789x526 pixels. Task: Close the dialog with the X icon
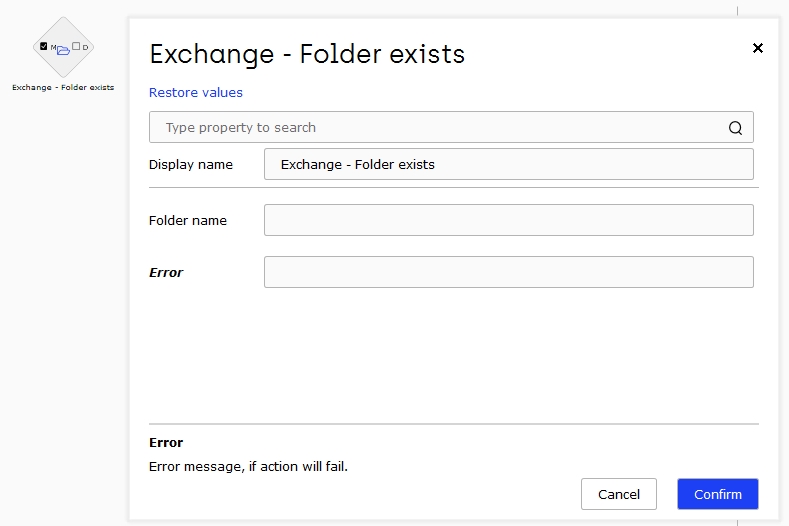(x=758, y=48)
